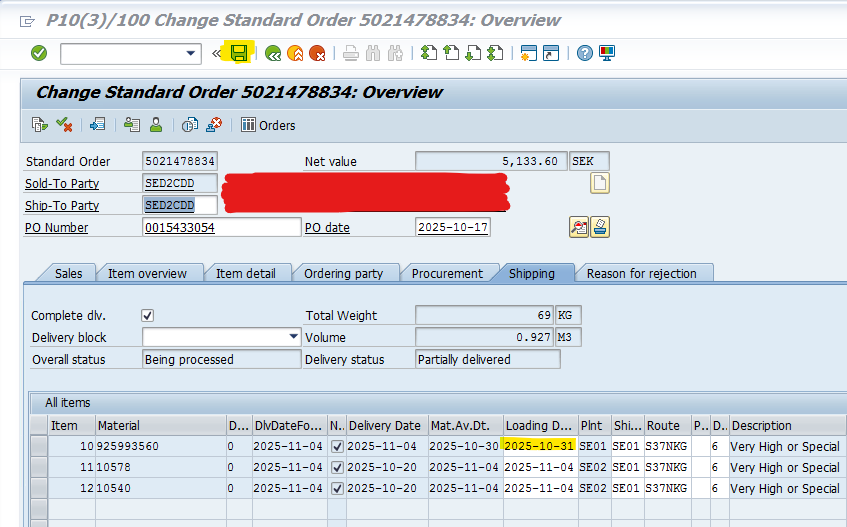Click the stamp icon right of PO date
This screenshot has width=847, height=527.
coord(600,227)
